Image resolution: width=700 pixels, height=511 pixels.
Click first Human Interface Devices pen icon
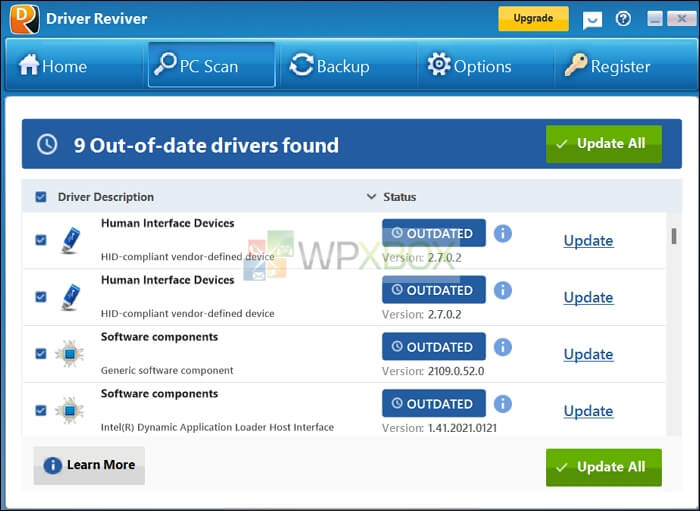click(70, 241)
